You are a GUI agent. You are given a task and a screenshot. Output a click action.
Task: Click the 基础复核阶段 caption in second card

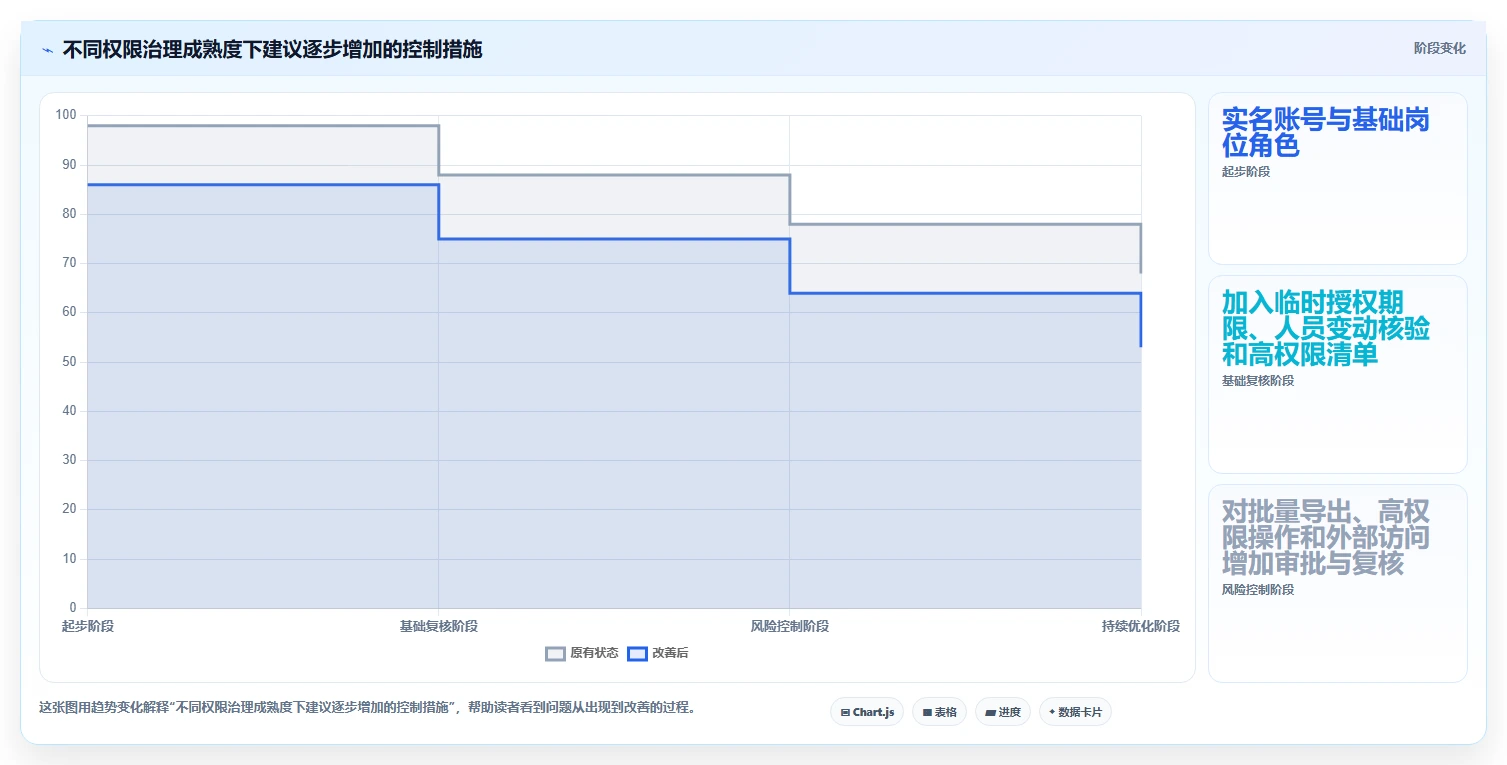pyautogui.click(x=1258, y=381)
